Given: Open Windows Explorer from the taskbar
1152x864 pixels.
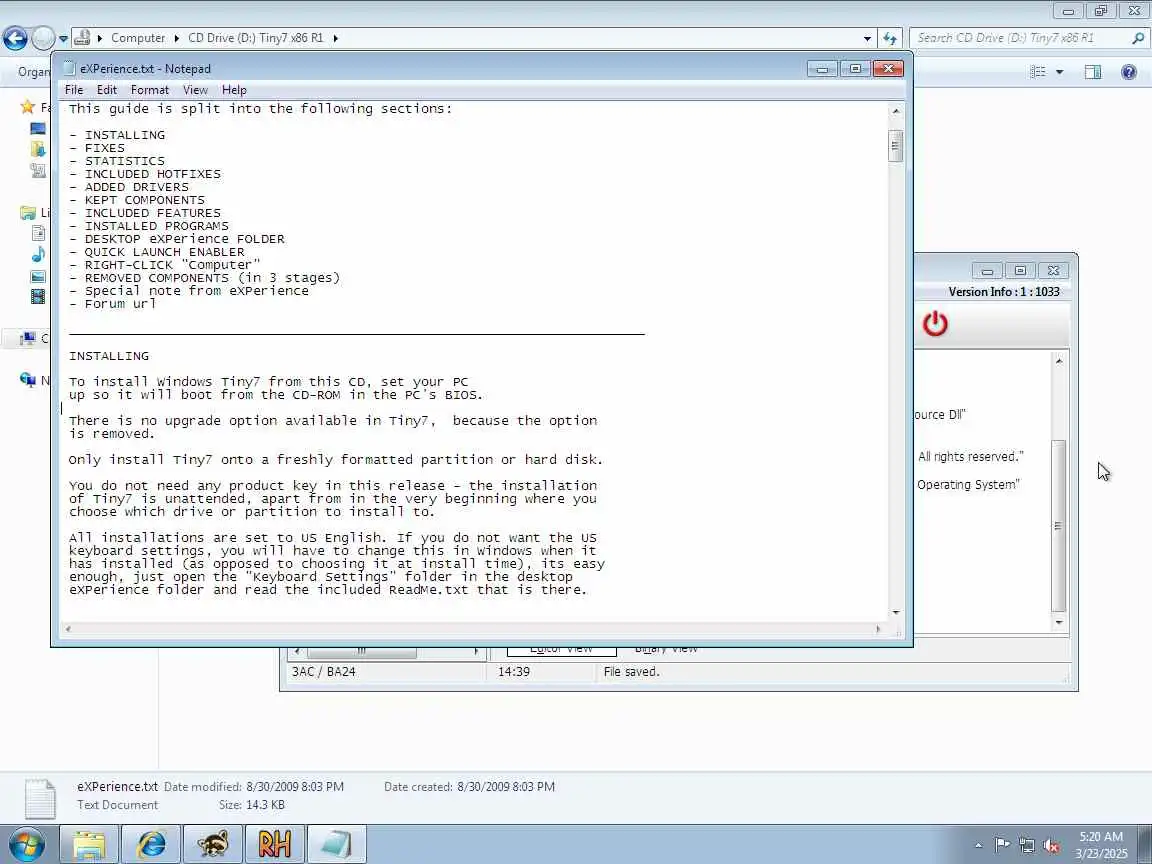Looking at the screenshot, I should [89, 844].
